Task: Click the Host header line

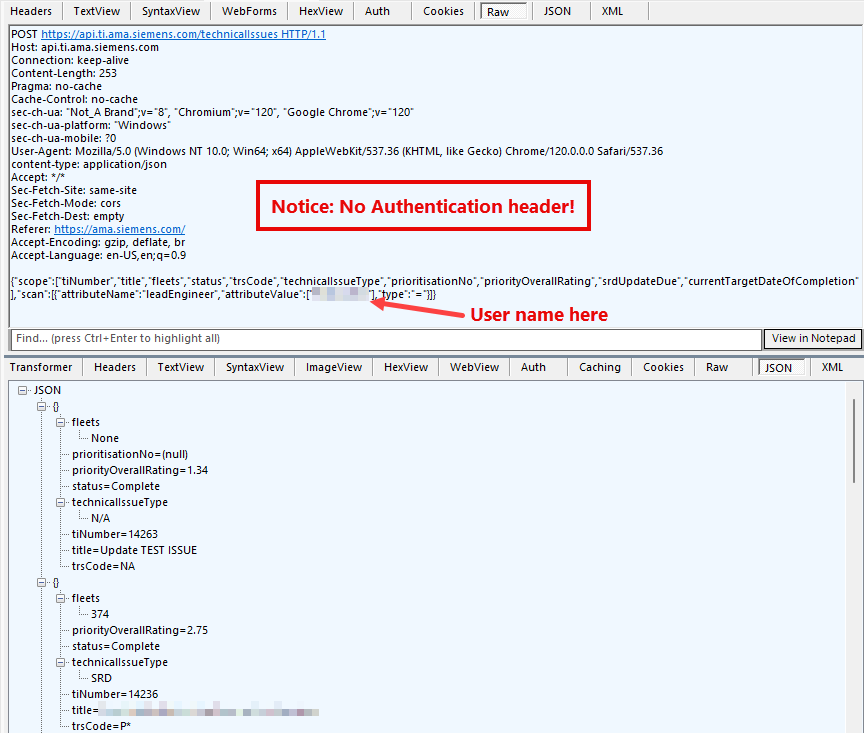Action: pos(85,47)
